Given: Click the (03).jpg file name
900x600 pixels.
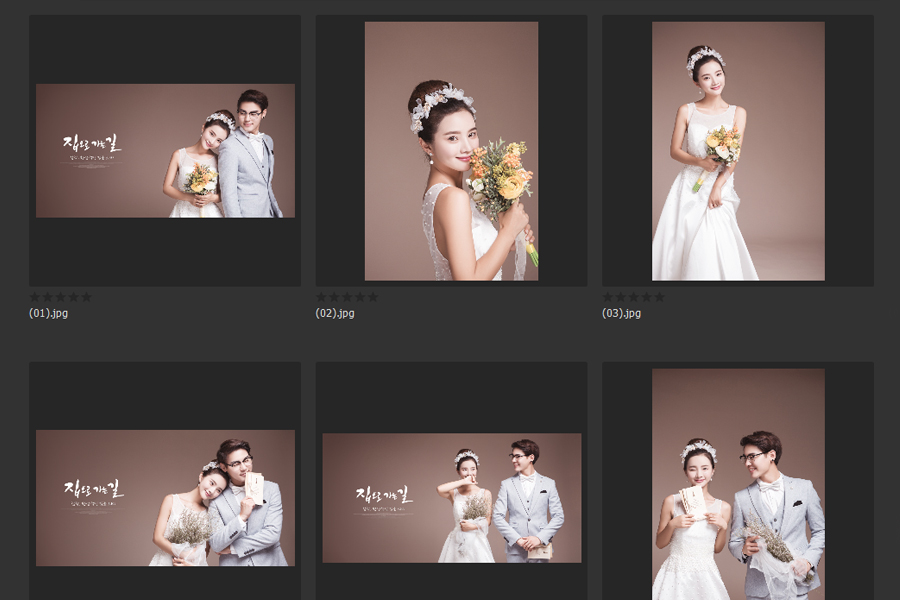Looking at the screenshot, I should coord(621,313).
